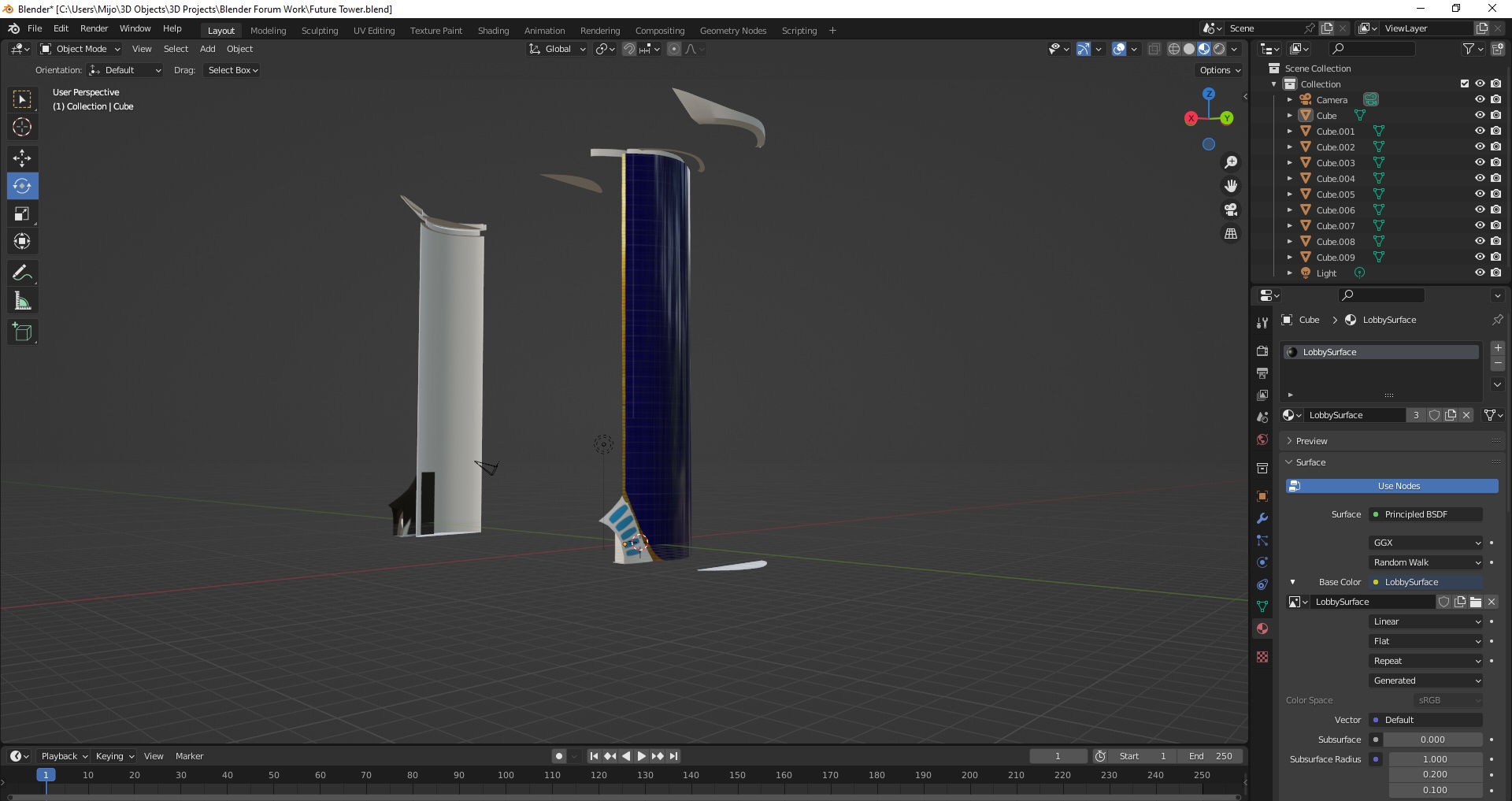Switch to the Shading workspace tab
This screenshot has height=801, width=1512.
pyautogui.click(x=493, y=31)
